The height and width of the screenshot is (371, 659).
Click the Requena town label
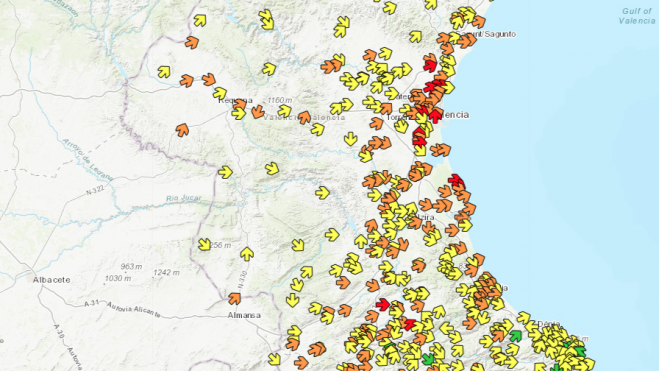[x=235, y=100]
